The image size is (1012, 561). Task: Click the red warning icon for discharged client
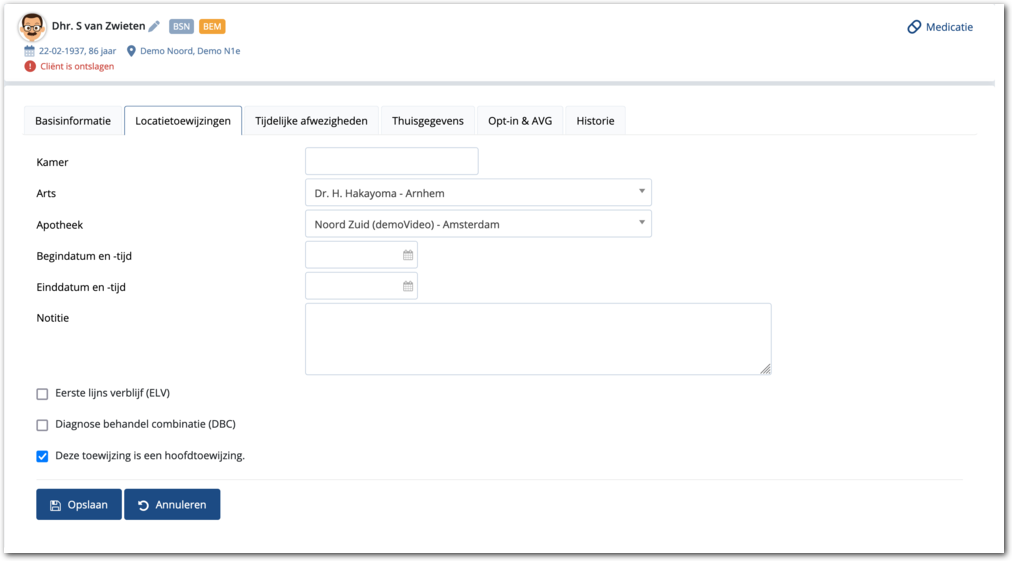tap(30, 66)
